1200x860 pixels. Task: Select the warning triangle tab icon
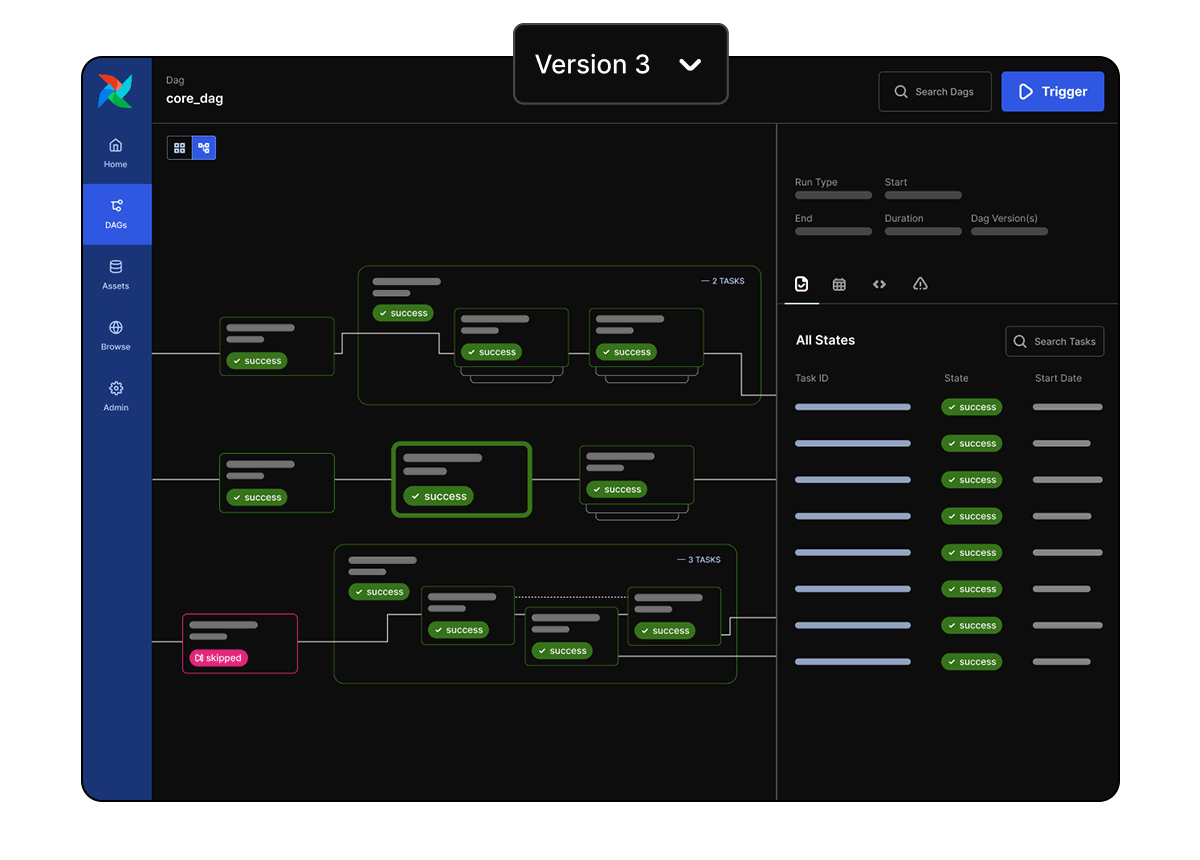pyautogui.click(x=920, y=284)
